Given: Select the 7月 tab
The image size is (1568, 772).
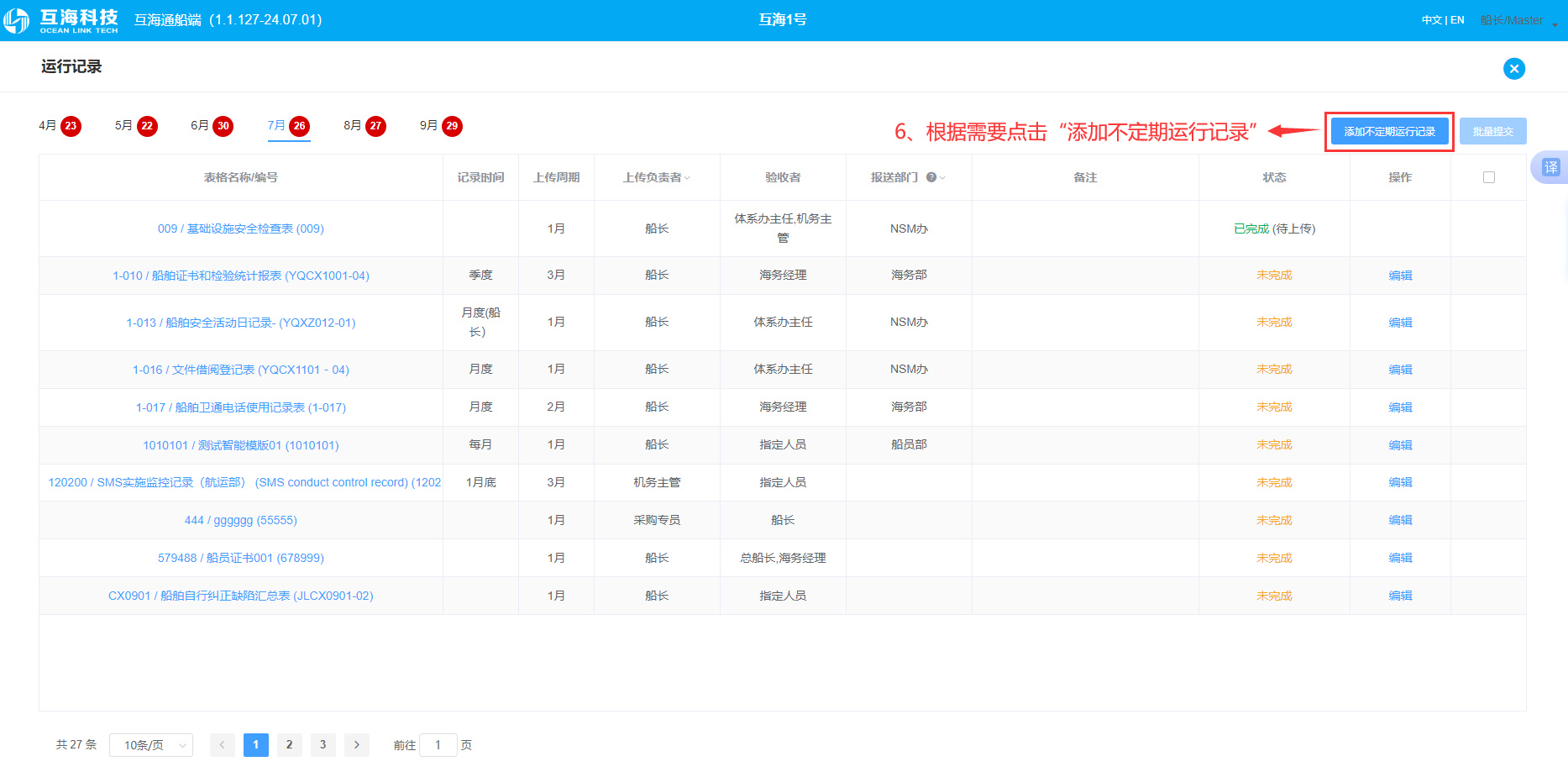Looking at the screenshot, I should [288, 126].
